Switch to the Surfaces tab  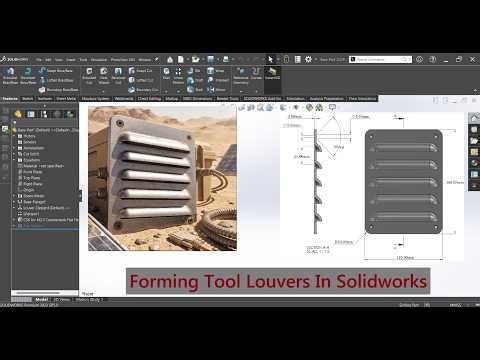coord(45,99)
